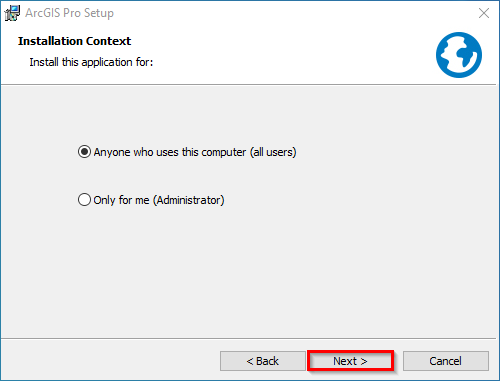Click the '(Administrator)' part of the second option
500x381 pixels.
point(189,200)
